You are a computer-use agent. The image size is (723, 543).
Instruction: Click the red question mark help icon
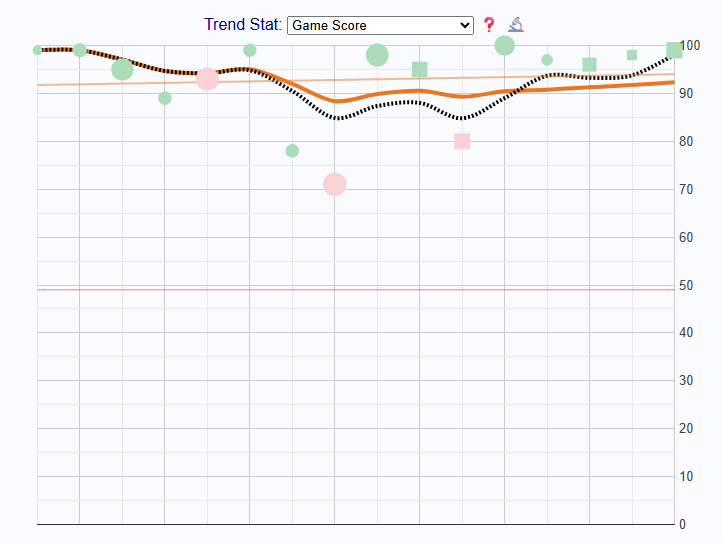pos(489,25)
